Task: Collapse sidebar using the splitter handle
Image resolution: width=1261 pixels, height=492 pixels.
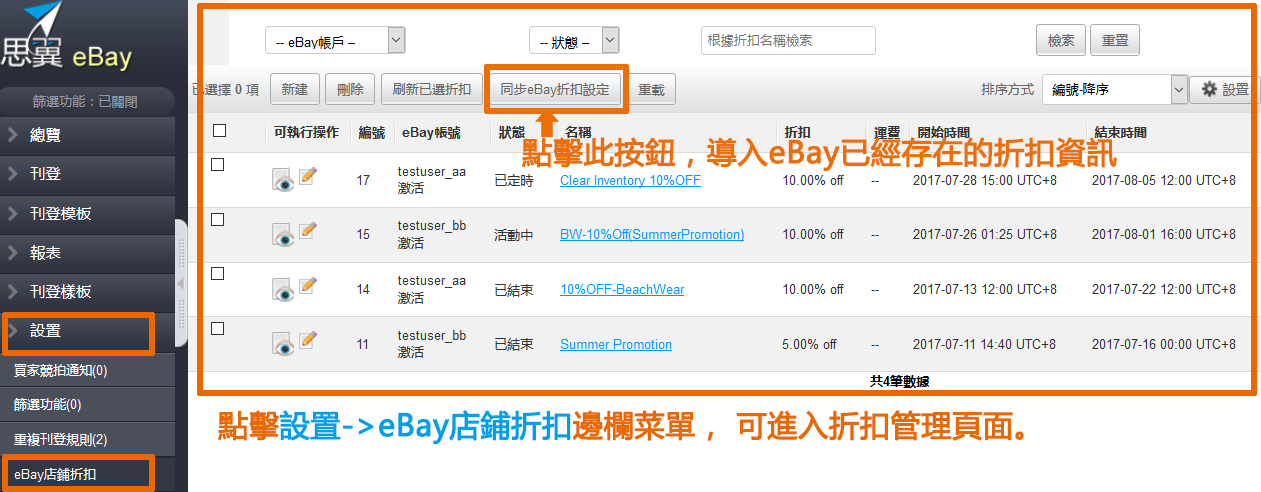Action: (181, 285)
